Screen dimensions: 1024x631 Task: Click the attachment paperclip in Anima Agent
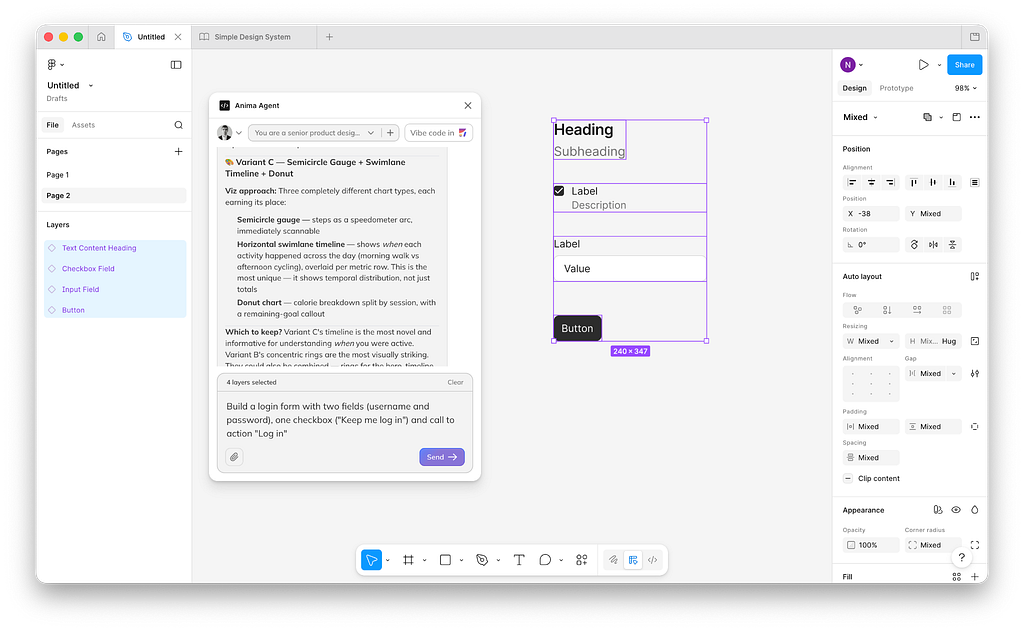coord(234,457)
